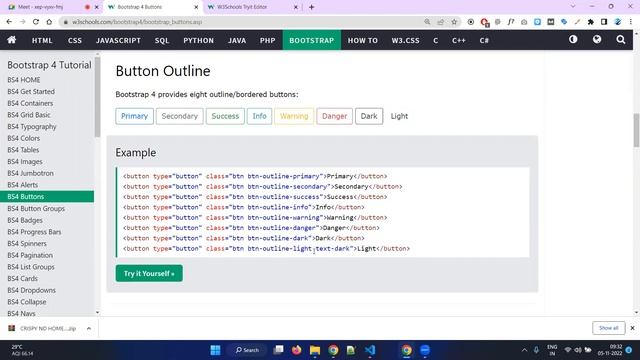Open the HOW TO menu item
Screen dimensions: 640x360
click(x=362, y=40)
